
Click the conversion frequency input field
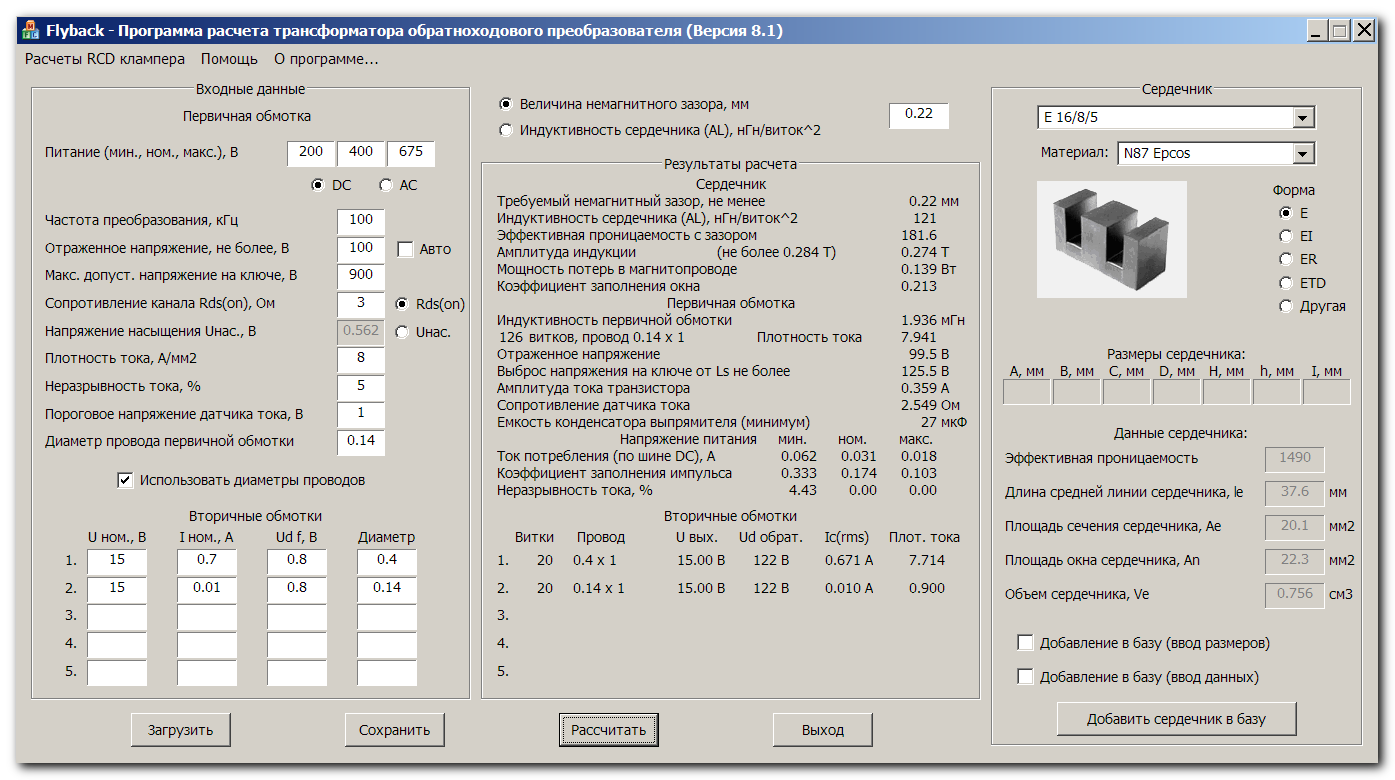pyautogui.click(x=361, y=220)
